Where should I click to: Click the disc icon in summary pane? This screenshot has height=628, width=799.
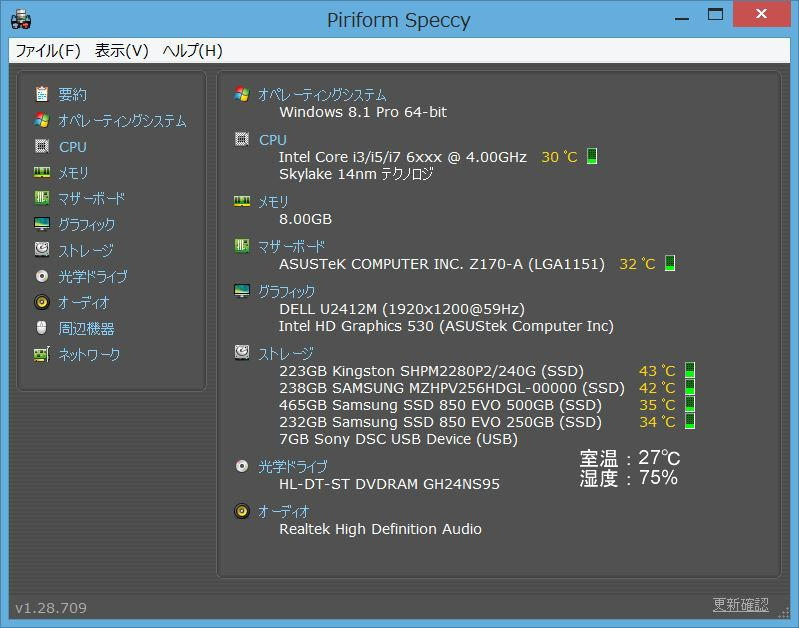242,466
